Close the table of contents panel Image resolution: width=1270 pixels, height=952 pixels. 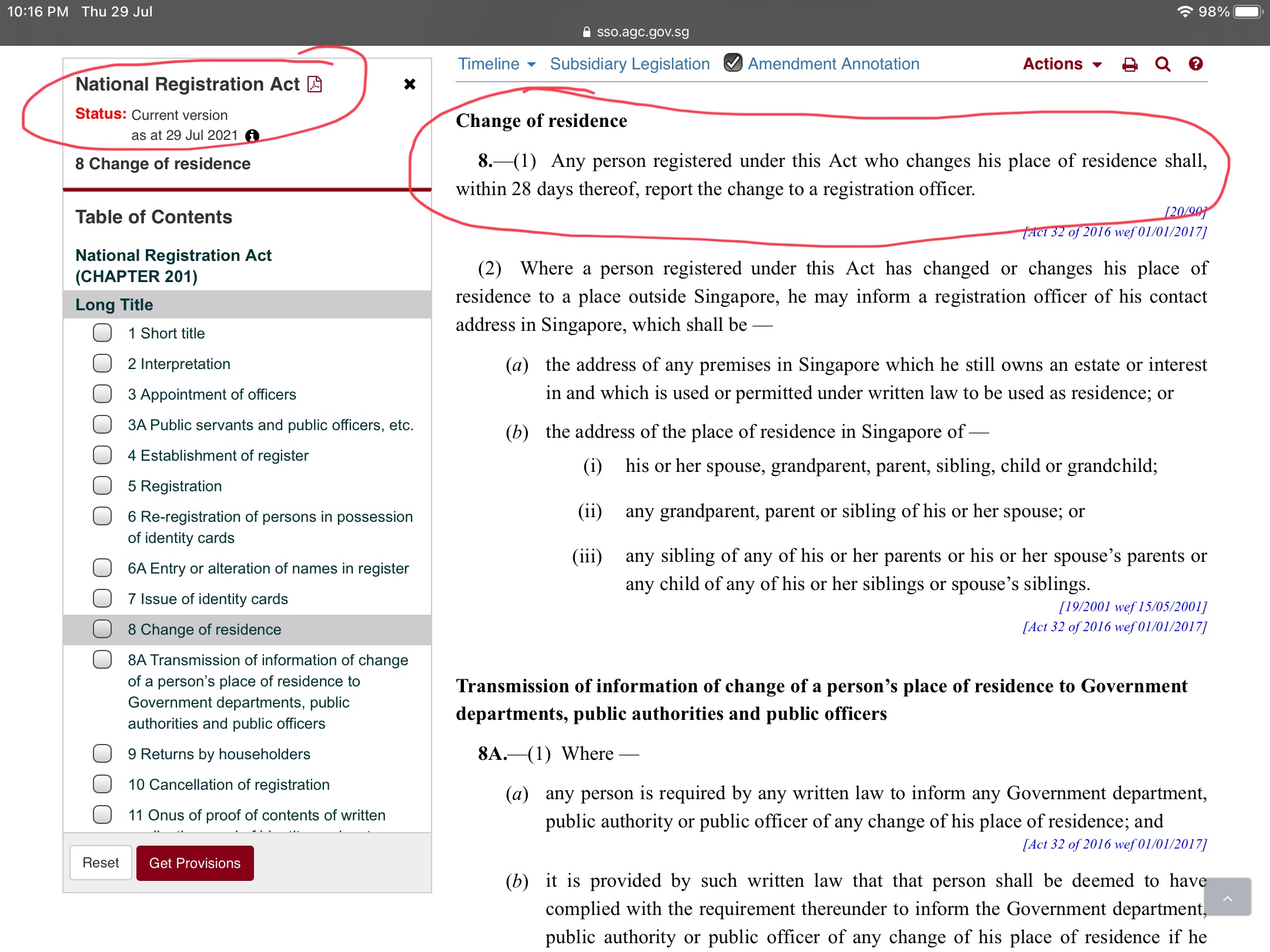pos(410,84)
